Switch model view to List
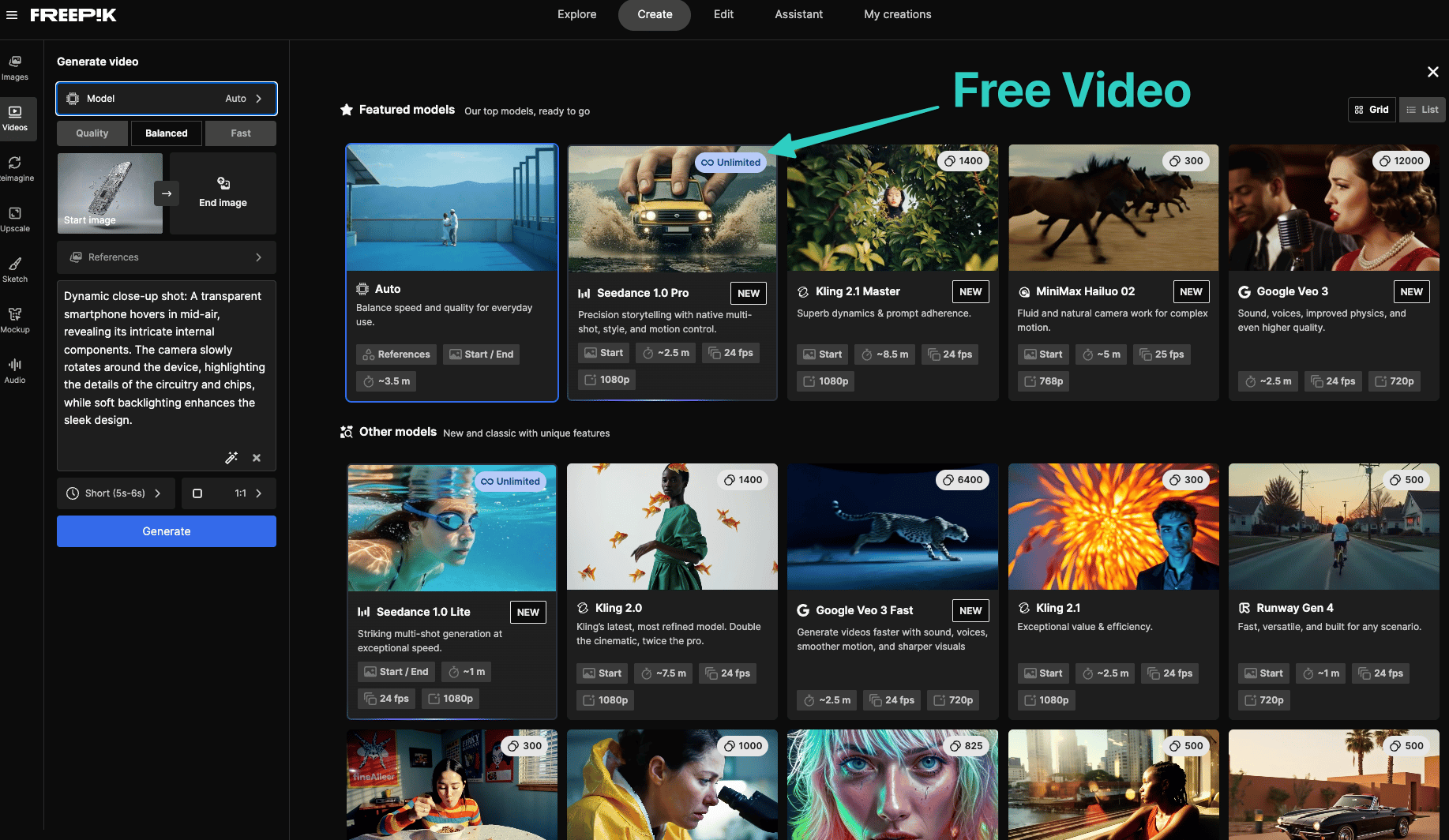Viewport: 1449px width, 840px height. coord(1422,110)
